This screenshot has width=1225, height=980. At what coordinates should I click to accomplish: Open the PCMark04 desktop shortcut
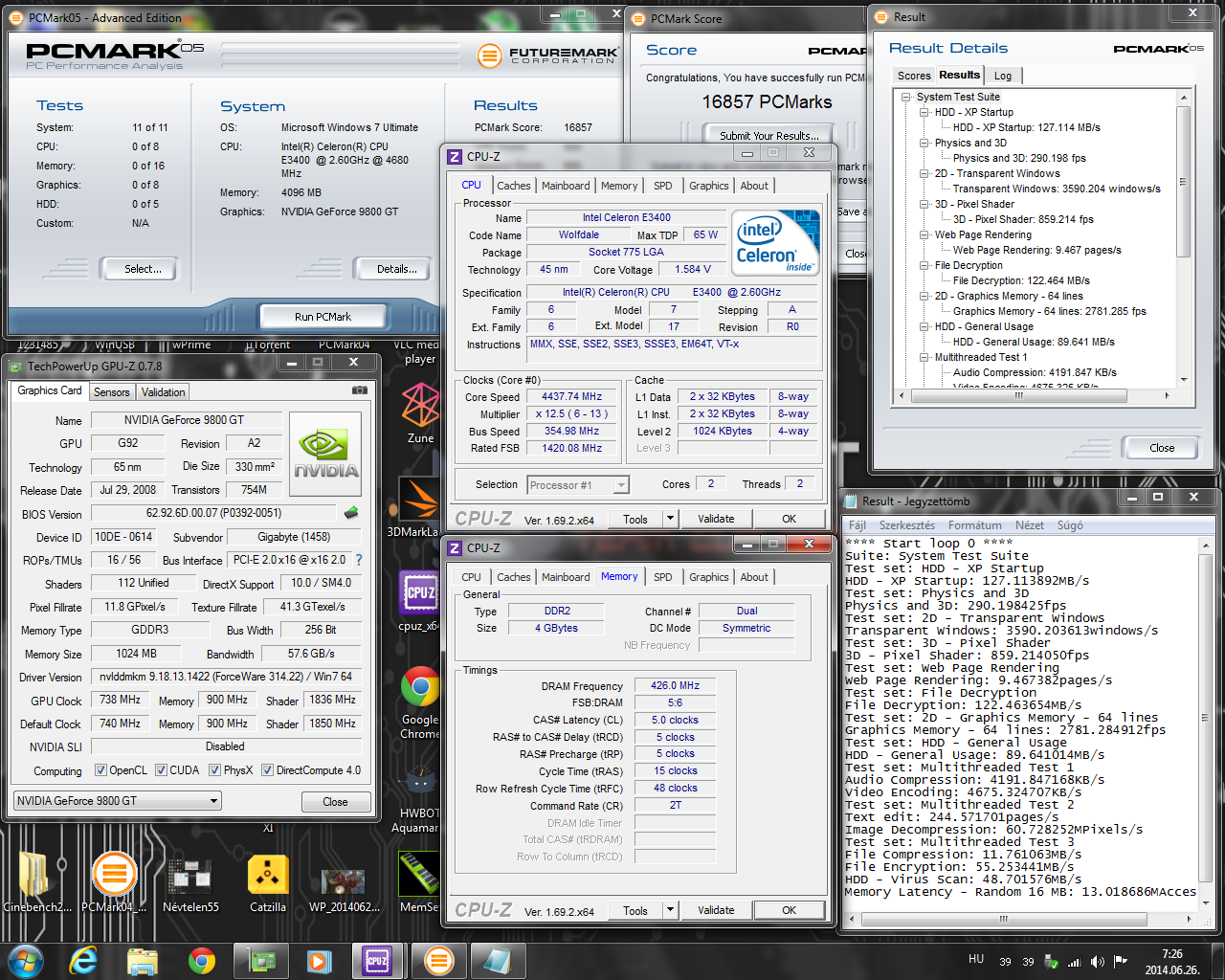point(114,881)
